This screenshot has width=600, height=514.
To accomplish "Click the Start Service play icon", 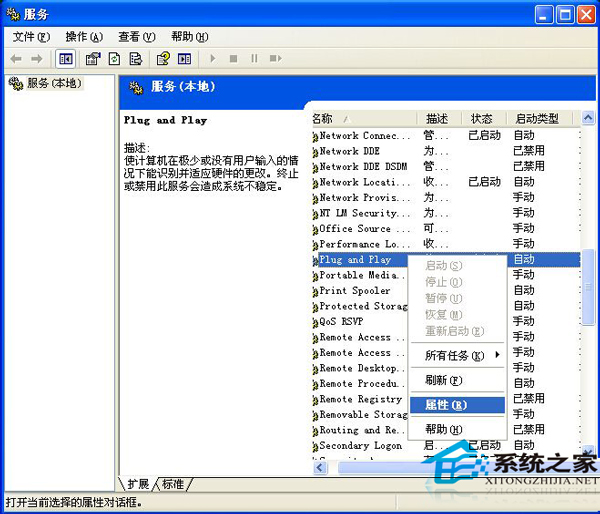I will click(x=213, y=59).
